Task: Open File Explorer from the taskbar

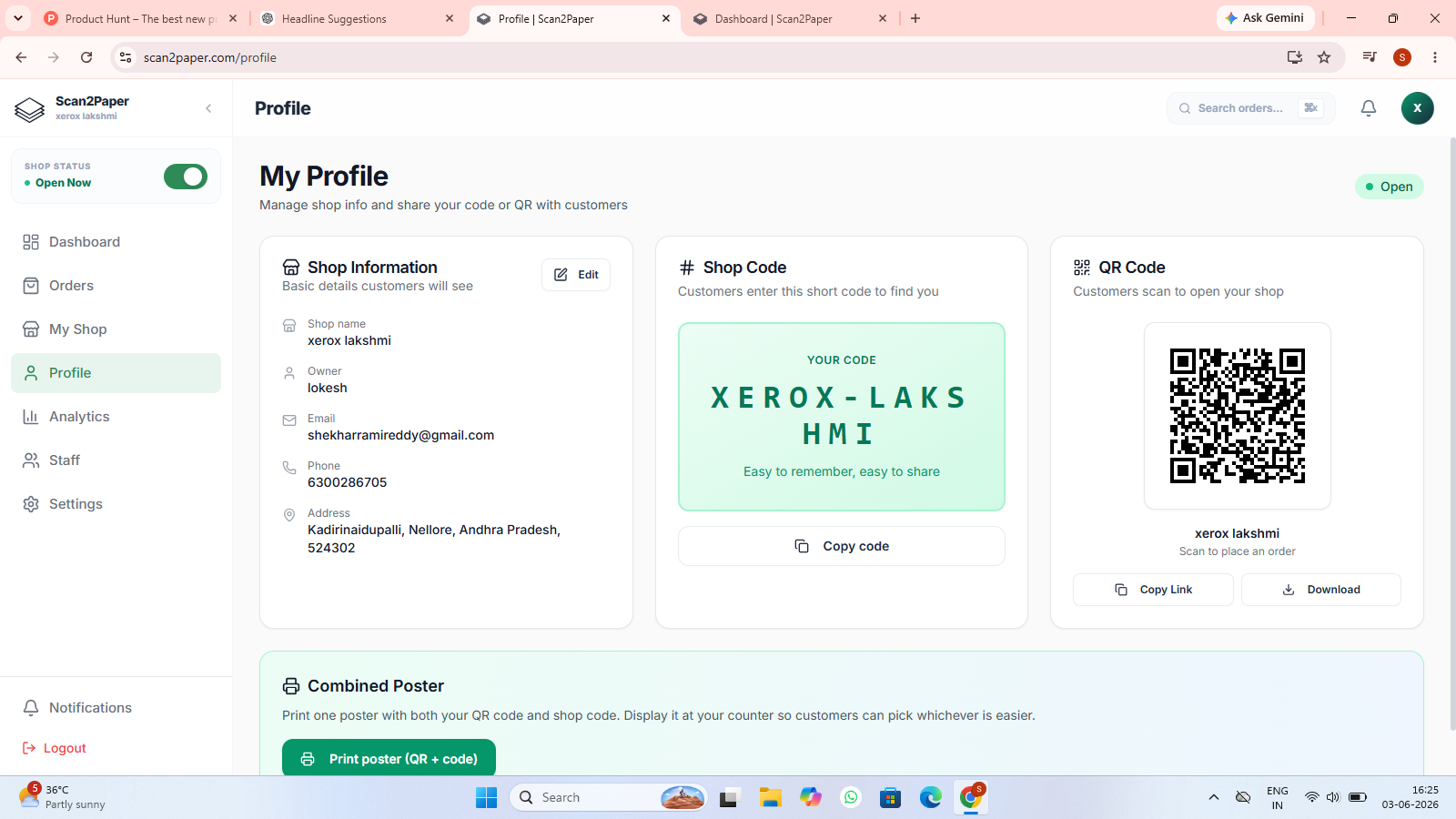Action: [x=771, y=798]
